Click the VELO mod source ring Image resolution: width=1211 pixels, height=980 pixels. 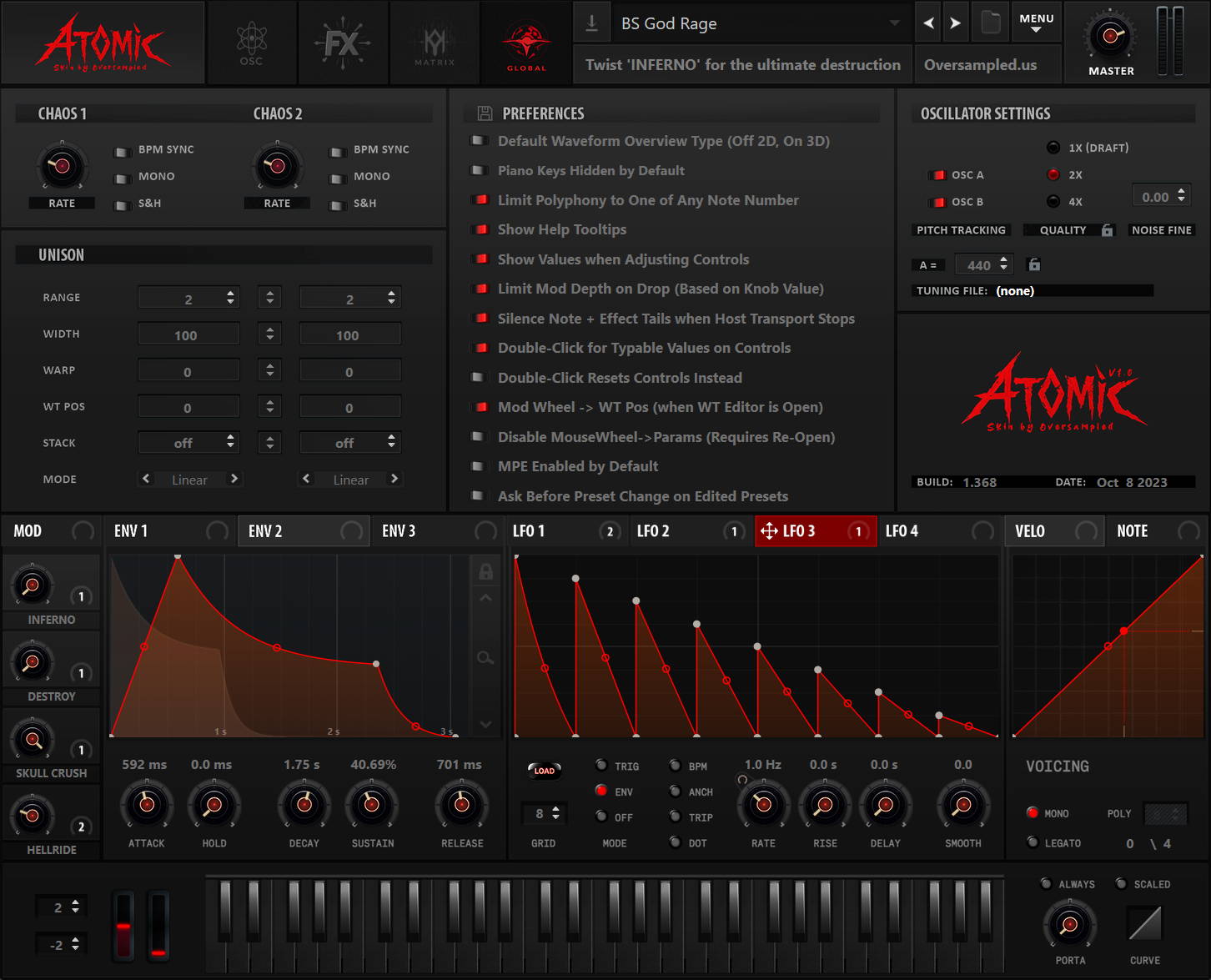pyautogui.click(x=1086, y=531)
